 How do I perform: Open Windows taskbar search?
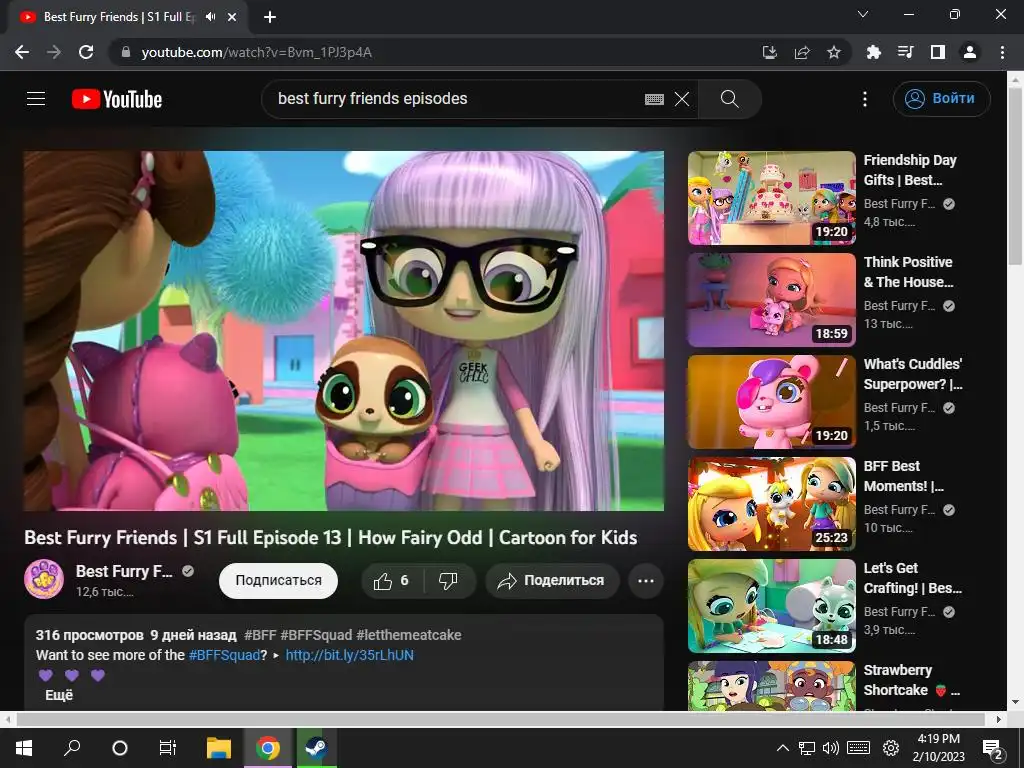72,748
